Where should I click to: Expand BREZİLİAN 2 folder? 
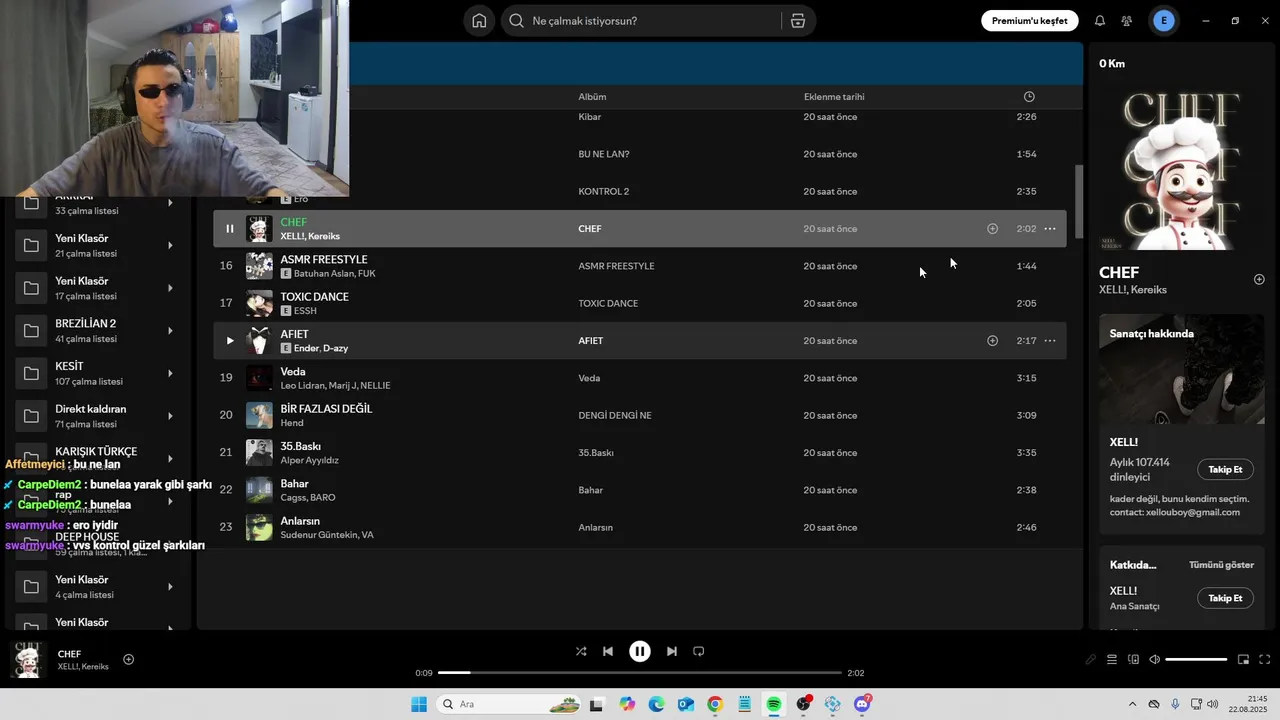pos(170,331)
